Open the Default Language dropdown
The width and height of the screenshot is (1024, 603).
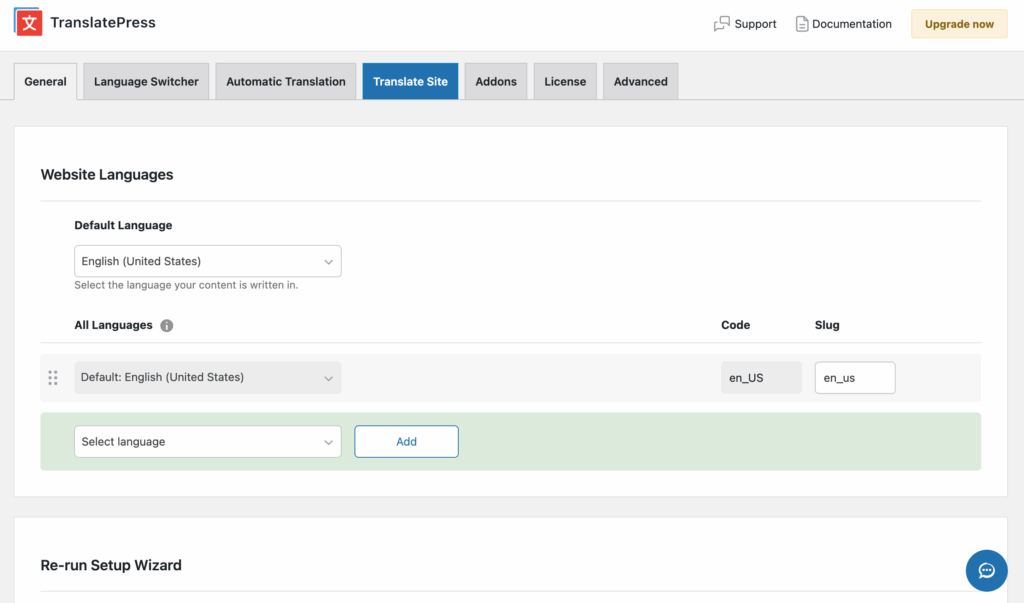(x=207, y=260)
